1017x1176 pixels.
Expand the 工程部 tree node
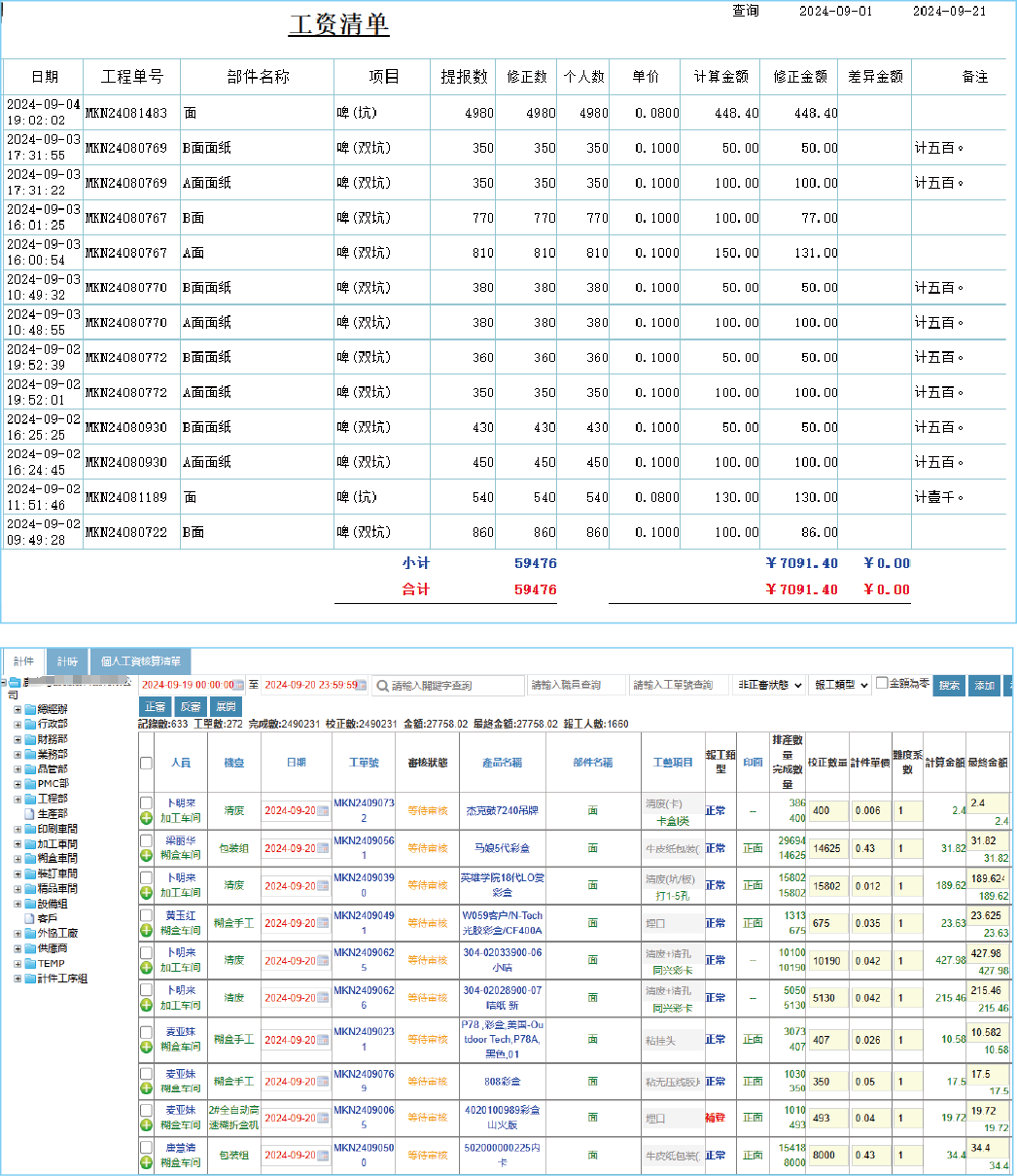tap(18, 799)
